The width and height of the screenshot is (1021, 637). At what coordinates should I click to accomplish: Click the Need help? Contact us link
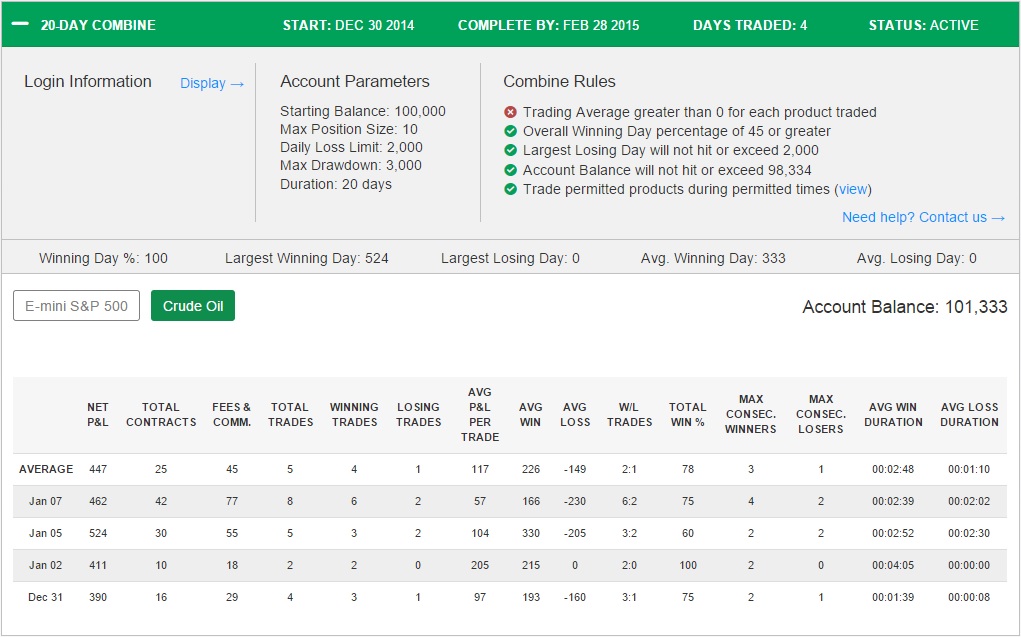[x=923, y=218]
